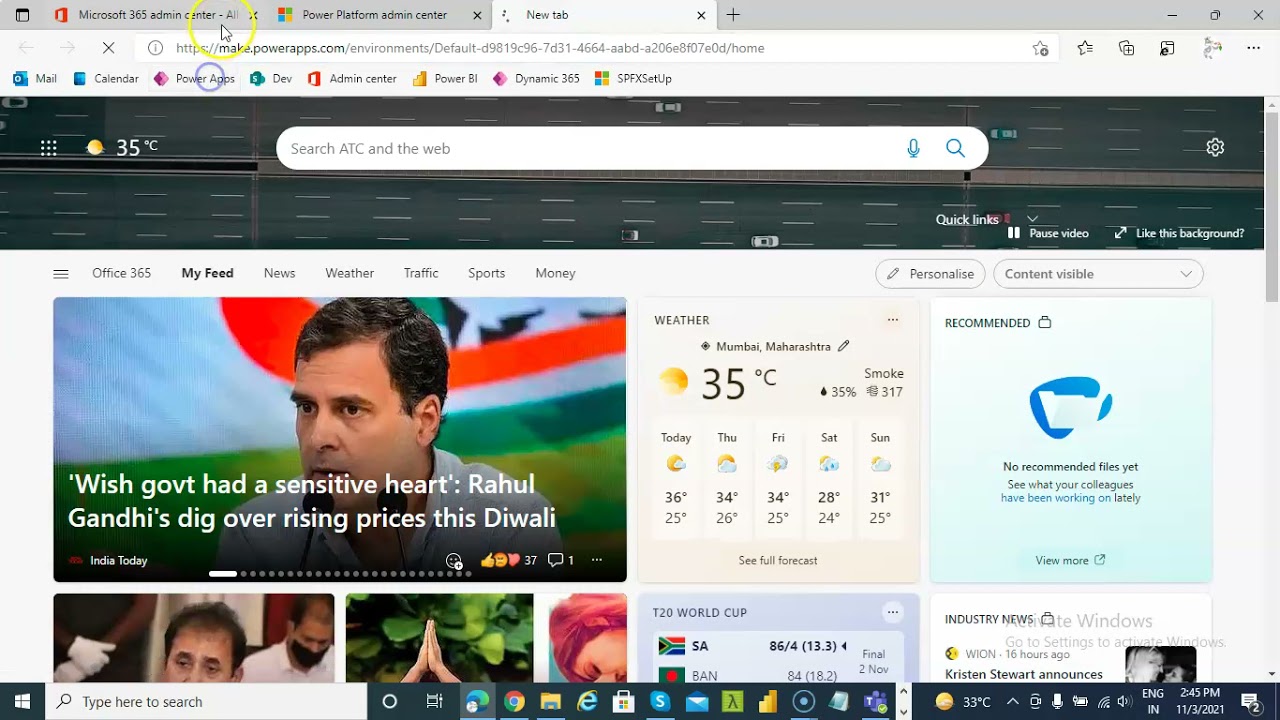The height and width of the screenshot is (720, 1280).
Task: Open File Explorer from the taskbar
Action: 550,701
